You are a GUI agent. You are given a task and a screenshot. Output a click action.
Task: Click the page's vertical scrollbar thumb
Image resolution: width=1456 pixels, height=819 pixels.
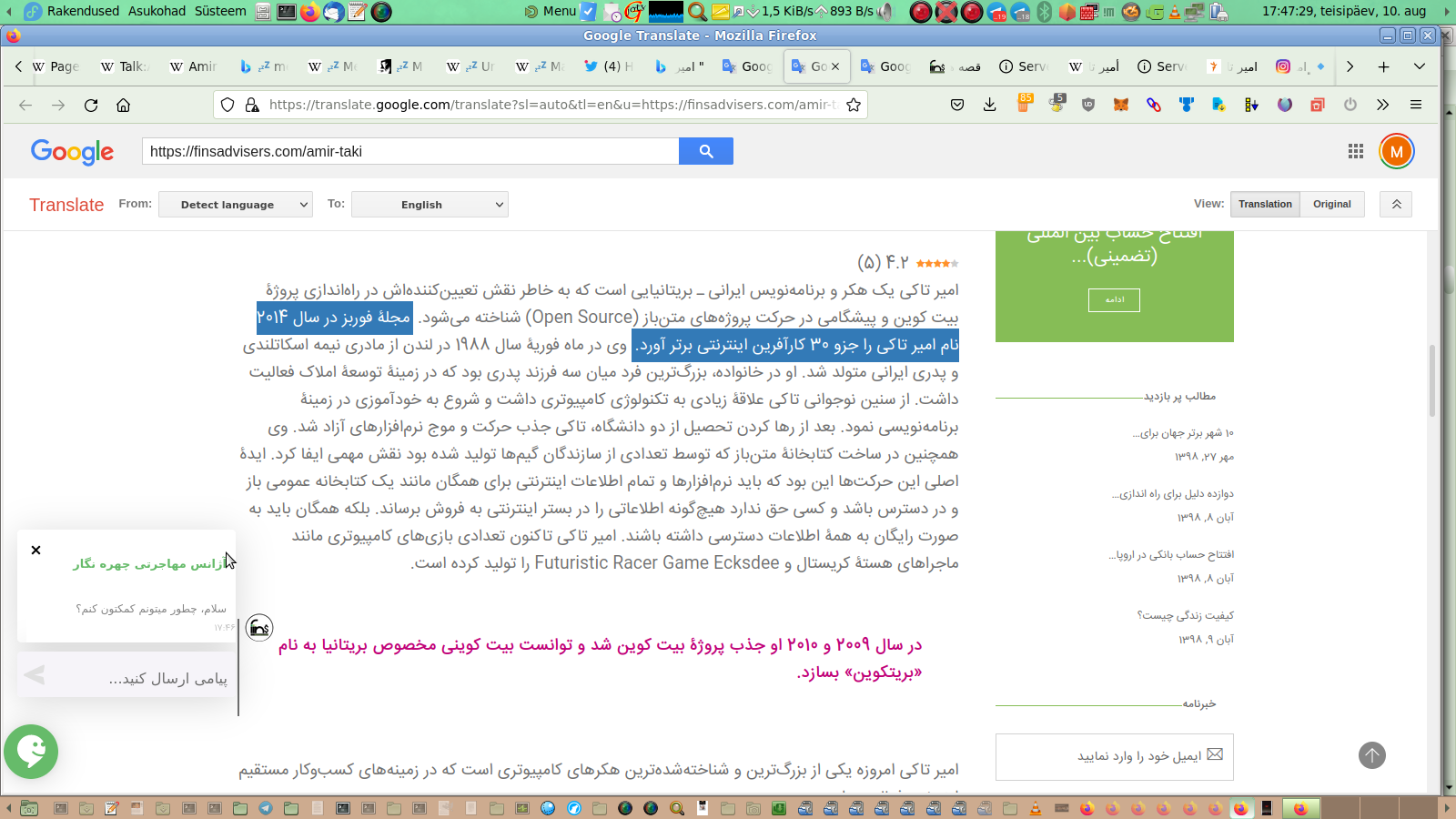pyautogui.click(x=1432, y=380)
